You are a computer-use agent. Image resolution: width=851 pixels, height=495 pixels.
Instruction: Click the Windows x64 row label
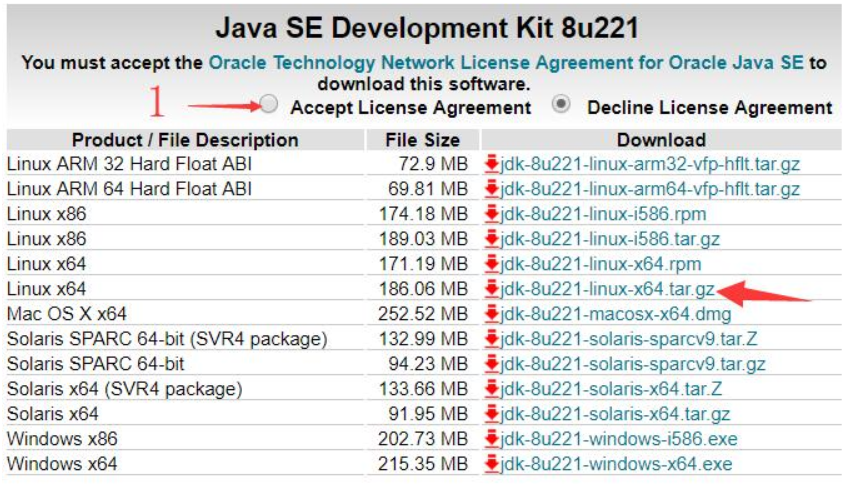[62, 464]
